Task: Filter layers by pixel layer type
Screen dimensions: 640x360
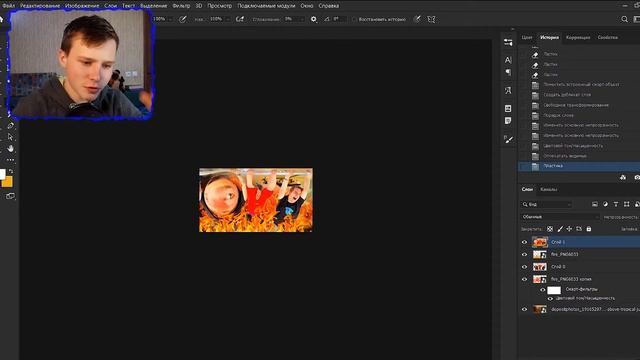Action: [x=595, y=204]
